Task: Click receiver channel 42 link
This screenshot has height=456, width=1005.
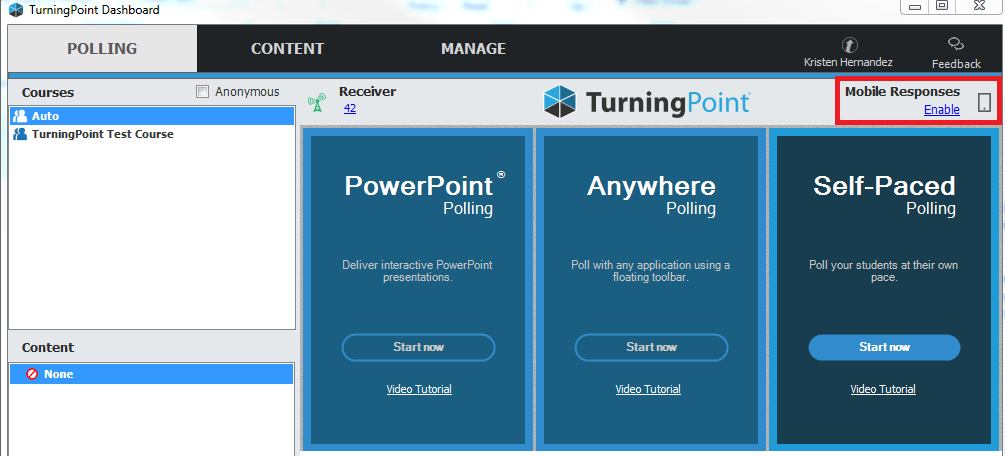Action: [x=350, y=108]
